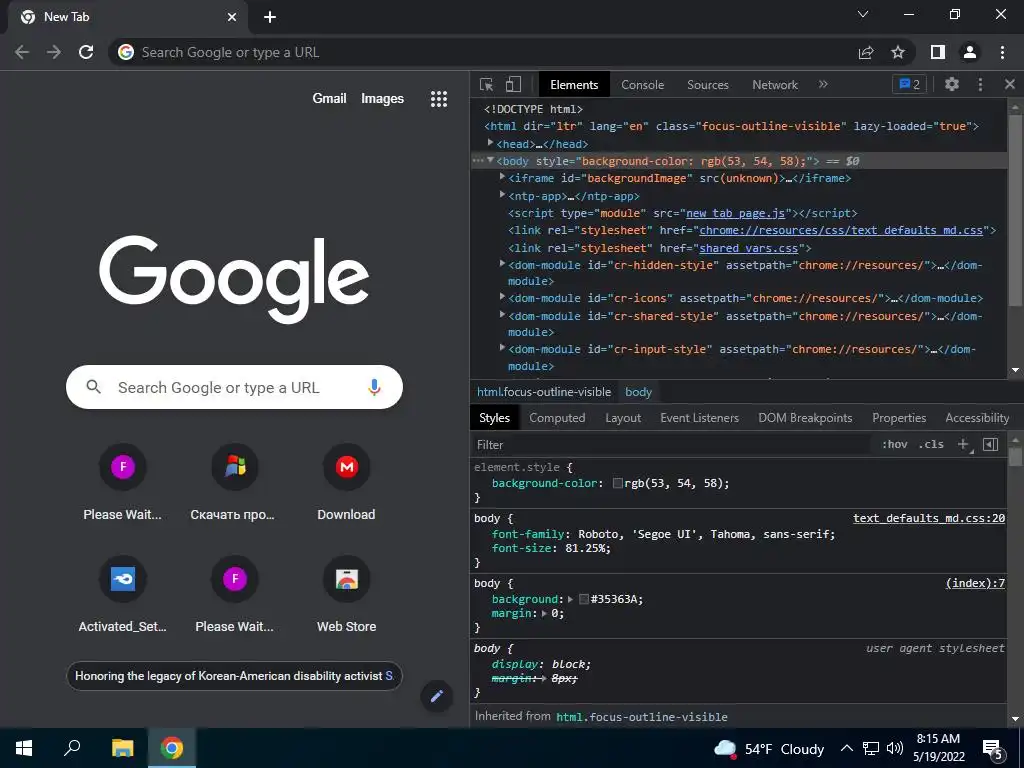Screen dimensions: 1024x768
Task: Toggle the computed styles sidebar icon
Action: click(990, 444)
